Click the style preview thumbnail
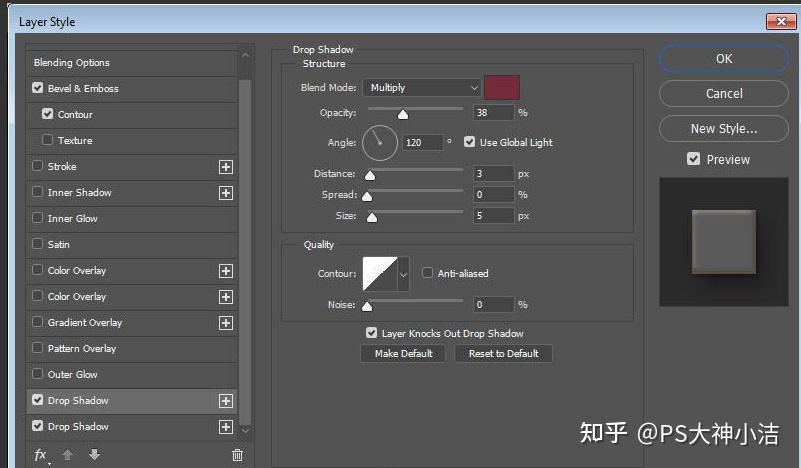 tap(723, 242)
